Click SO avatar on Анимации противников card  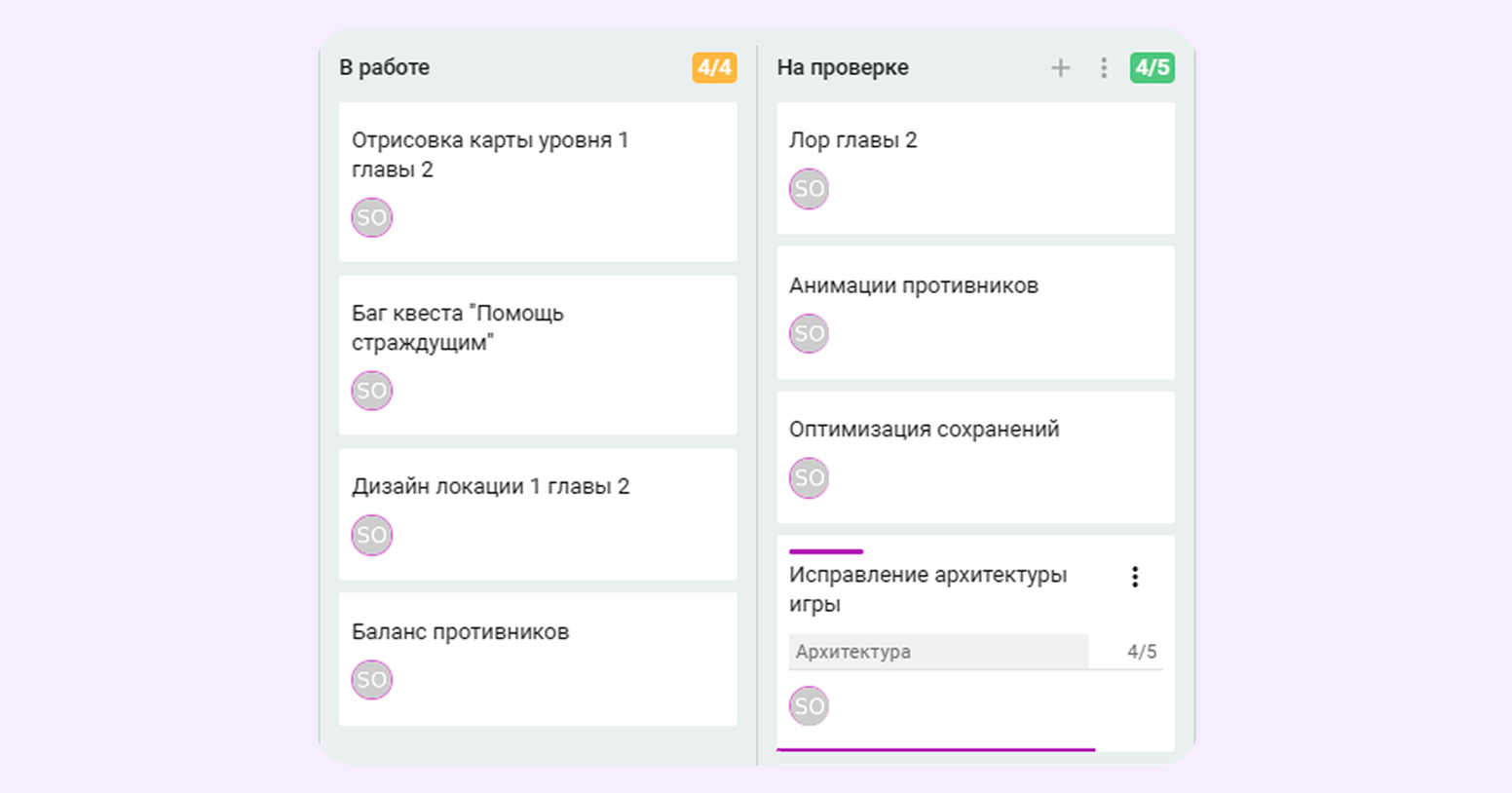(809, 333)
